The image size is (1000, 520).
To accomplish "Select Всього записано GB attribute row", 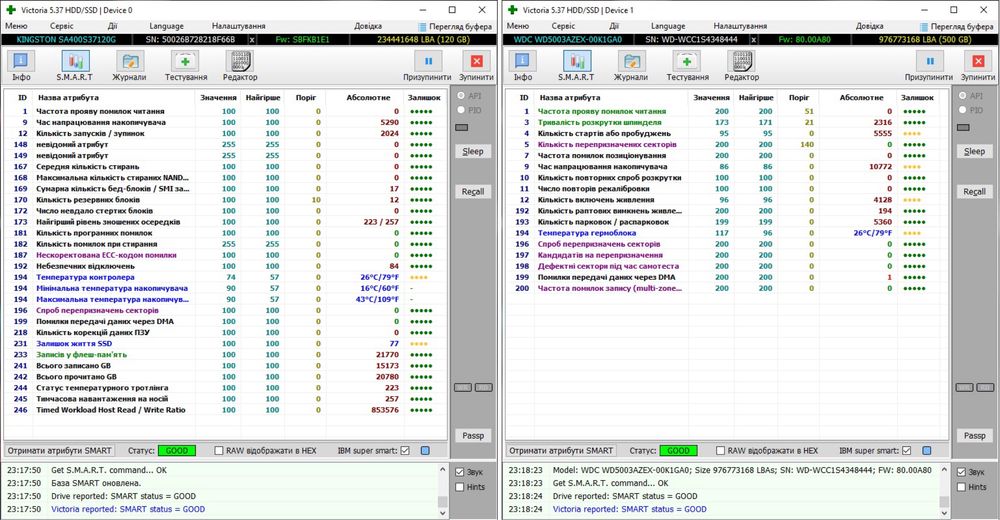I will (226, 366).
